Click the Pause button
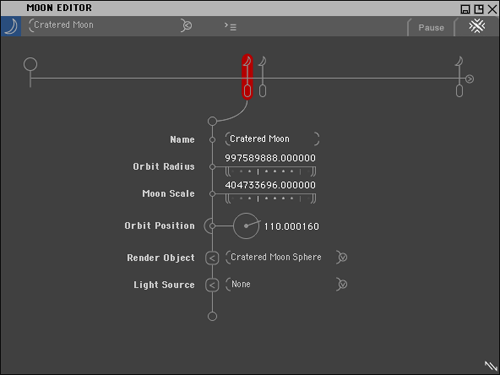Viewport: 500px width, 375px height. pos(431,28)
